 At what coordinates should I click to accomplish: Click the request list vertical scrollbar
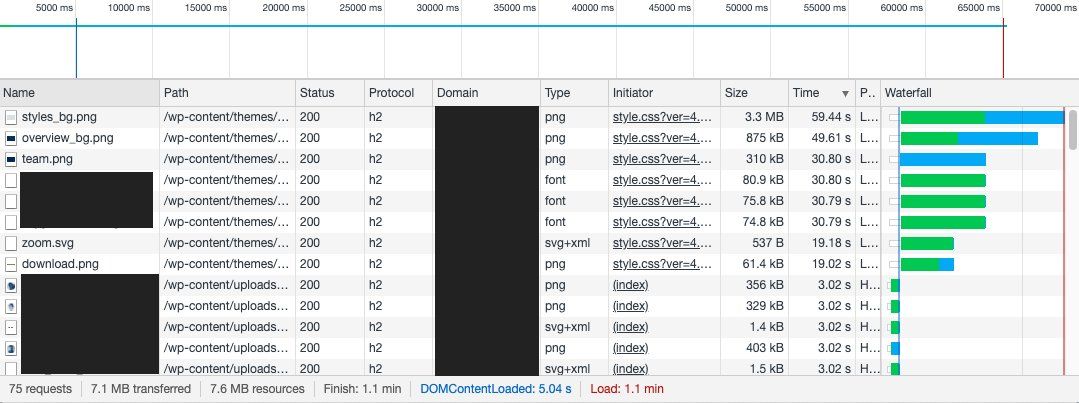(1072, 129)
